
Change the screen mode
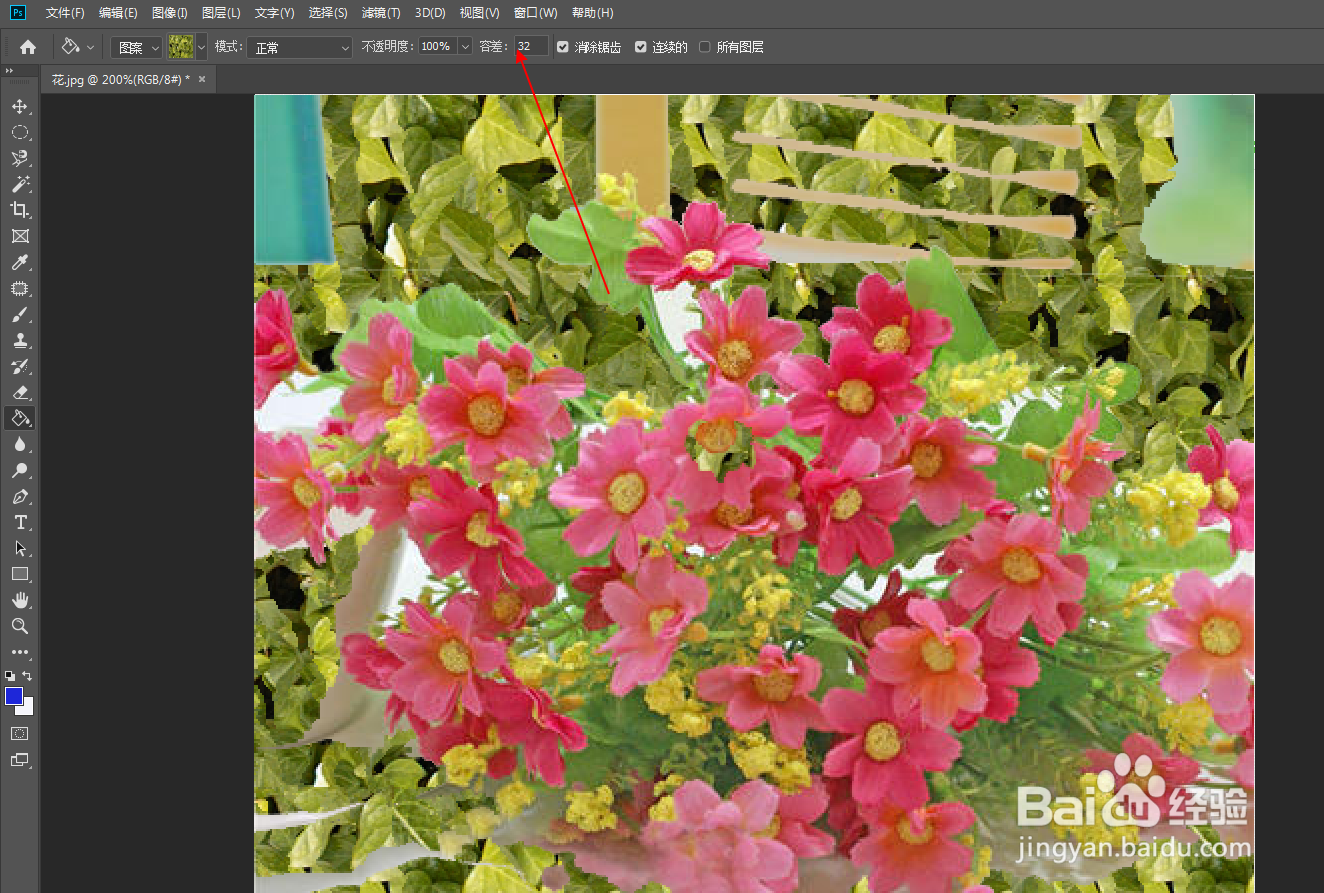[20, 759]
